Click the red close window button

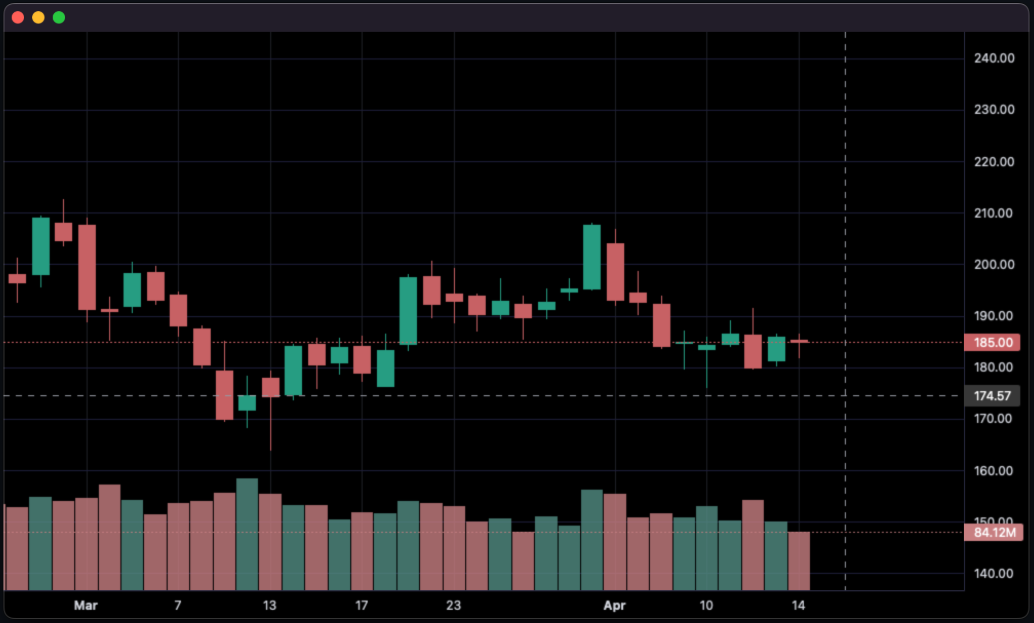click(x=18, y=17)
